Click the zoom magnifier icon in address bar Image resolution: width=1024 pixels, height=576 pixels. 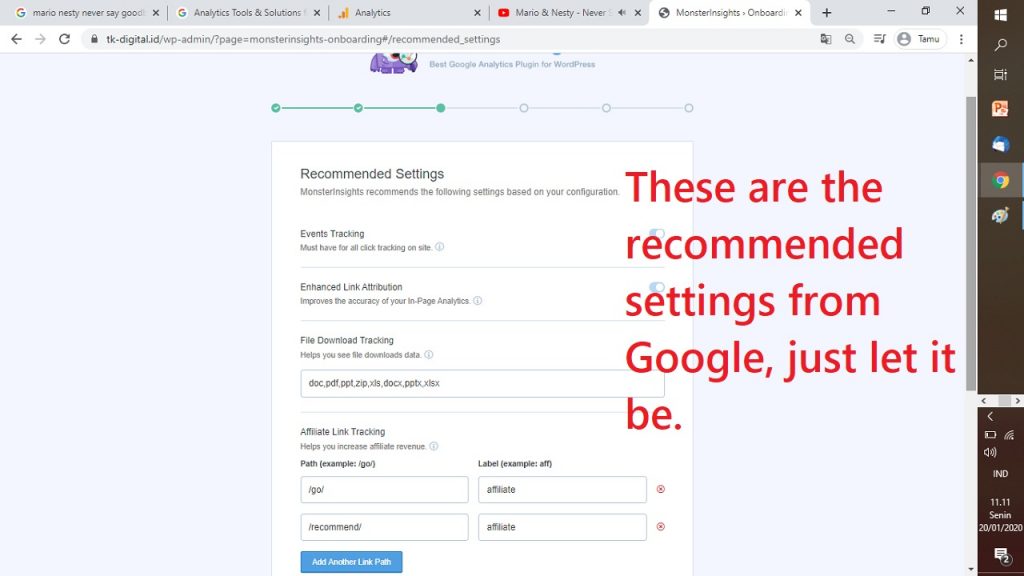(x=850, y=39)
